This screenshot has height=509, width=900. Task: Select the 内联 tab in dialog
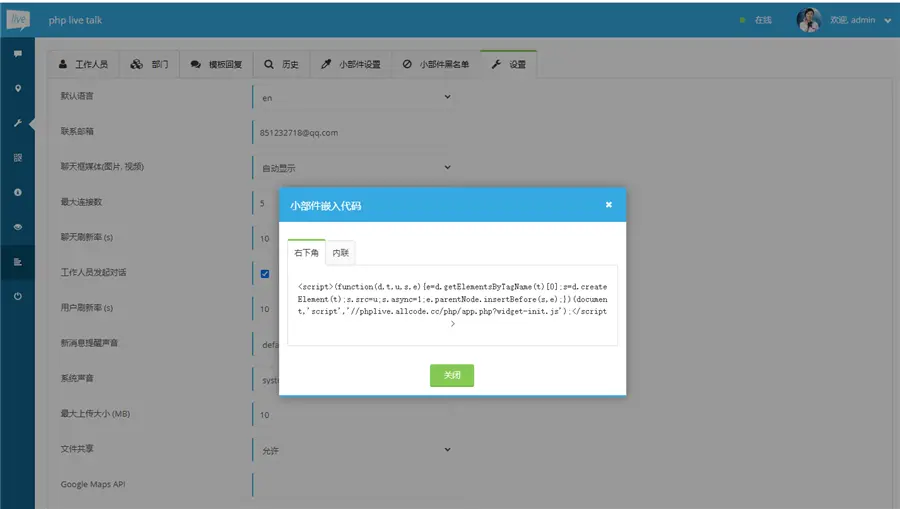[340, 252]
